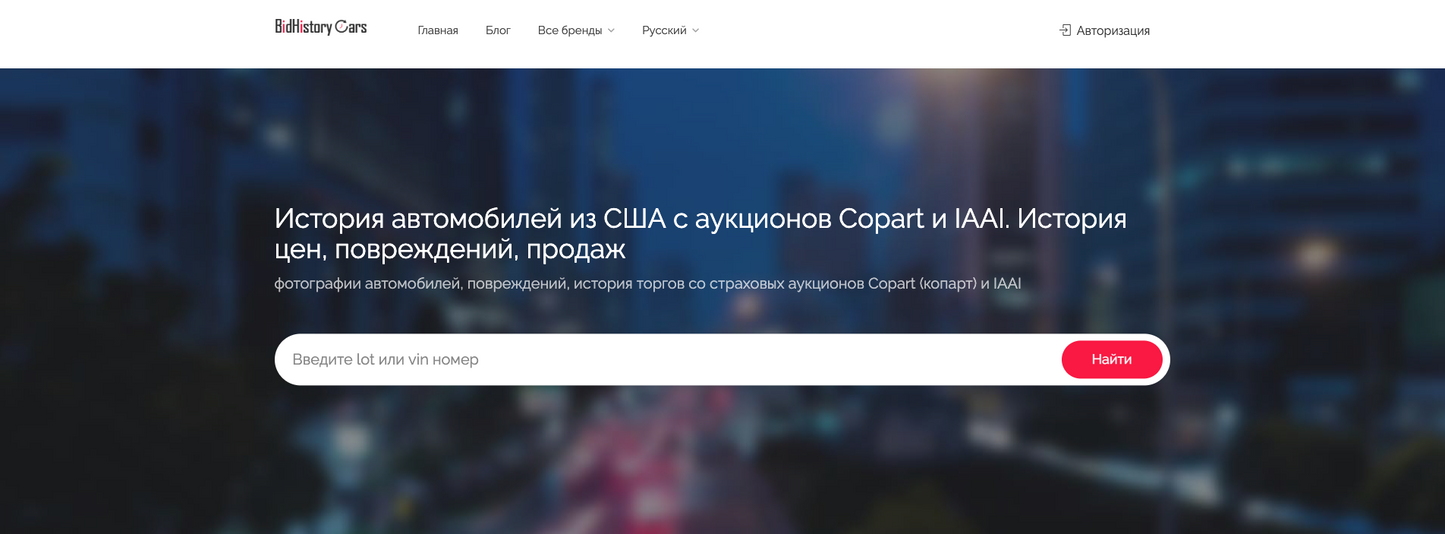Click the word IAAI ending the subtitle

coord(1007,284)
